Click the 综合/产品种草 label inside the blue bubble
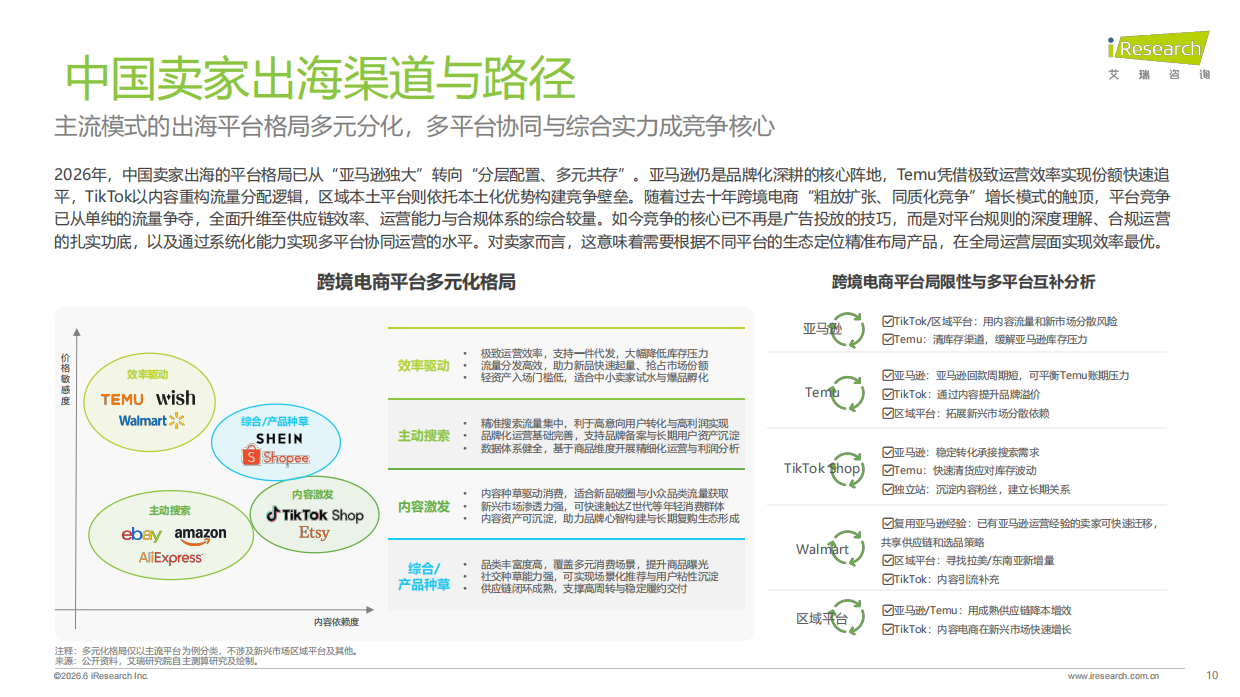The width and height of the screenshot is (1240, 697). click(275, 422)
